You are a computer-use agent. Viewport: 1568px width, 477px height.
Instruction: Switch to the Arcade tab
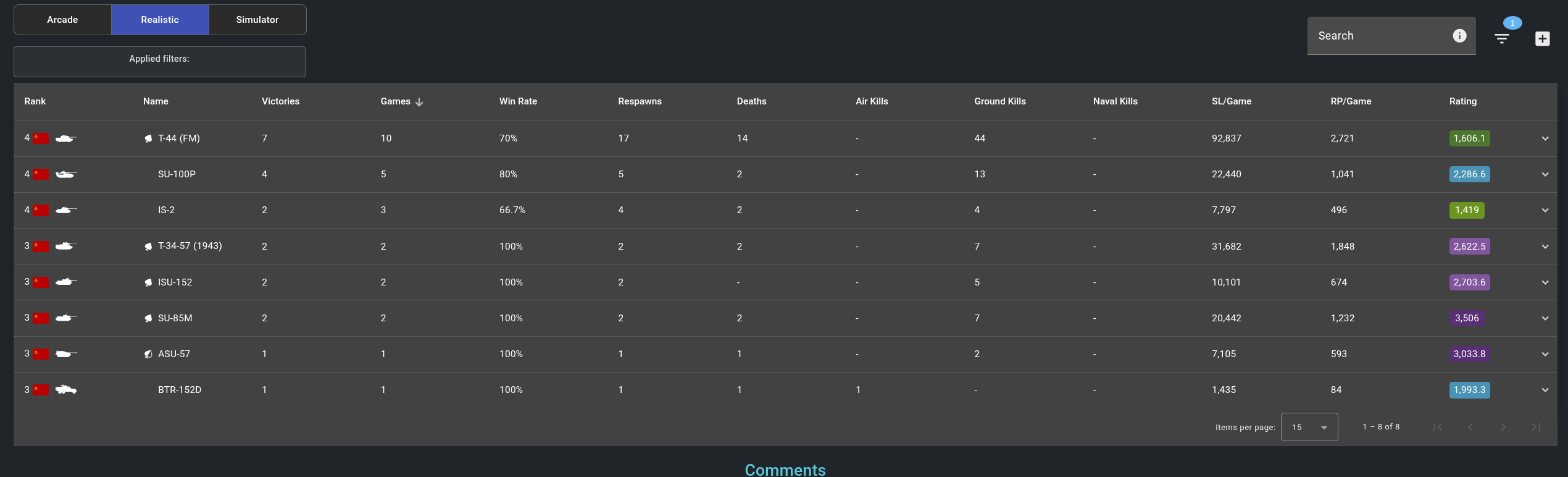62,20
